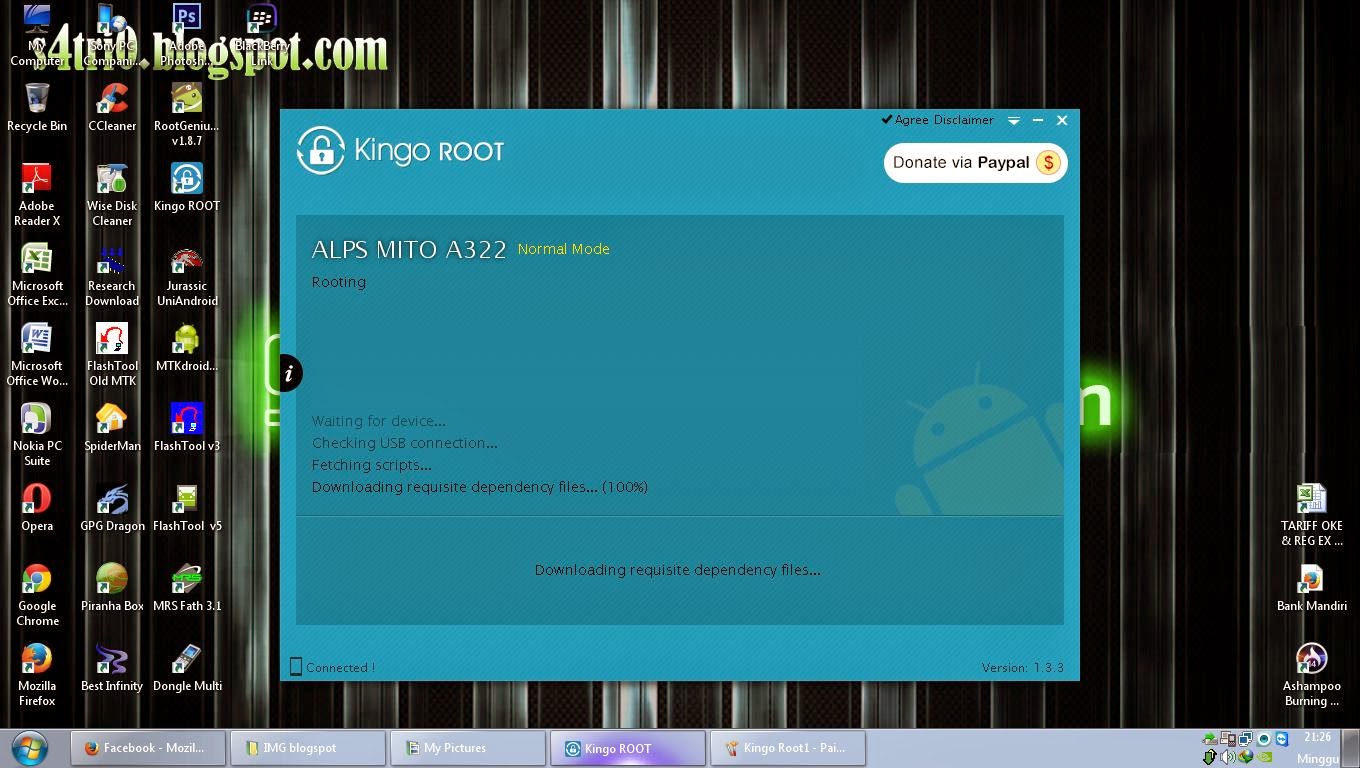Viewport: 1360px width, 768px height.
Task: Switch to My Pictures taskbar window
Action: [468, 748]
